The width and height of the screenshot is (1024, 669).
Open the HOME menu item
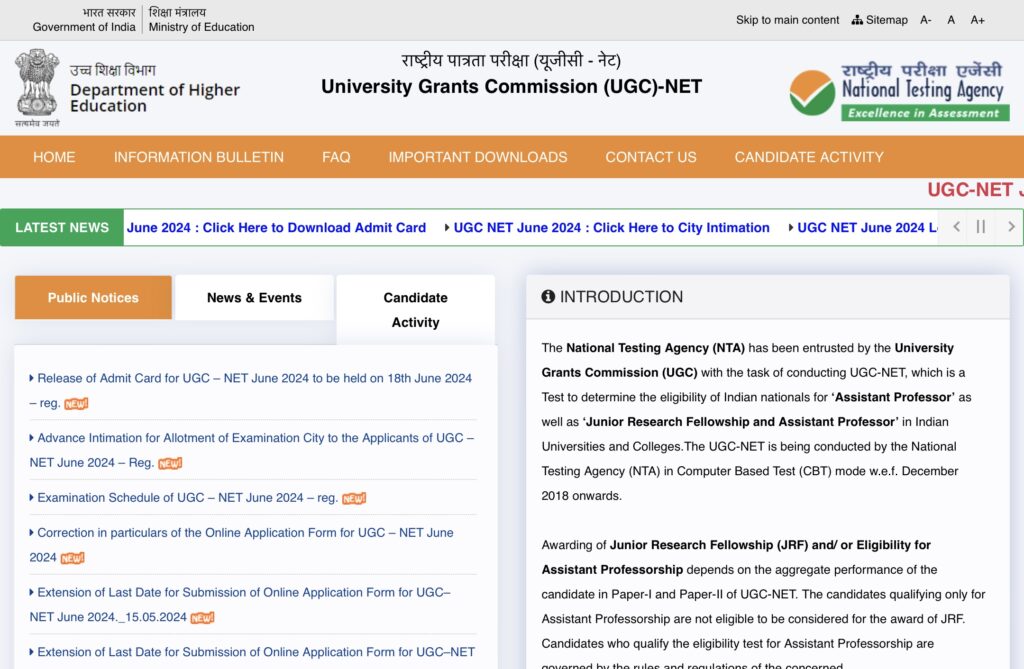[x=54, y=157]
